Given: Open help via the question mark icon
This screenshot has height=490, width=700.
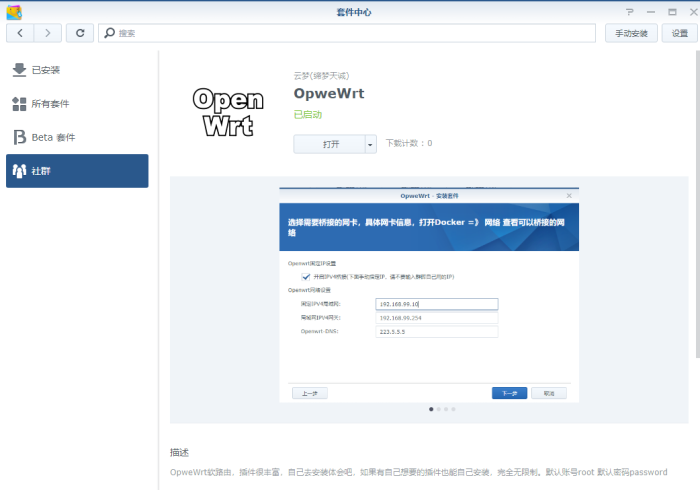Looking at the screenshot, I should click(629, 11).
